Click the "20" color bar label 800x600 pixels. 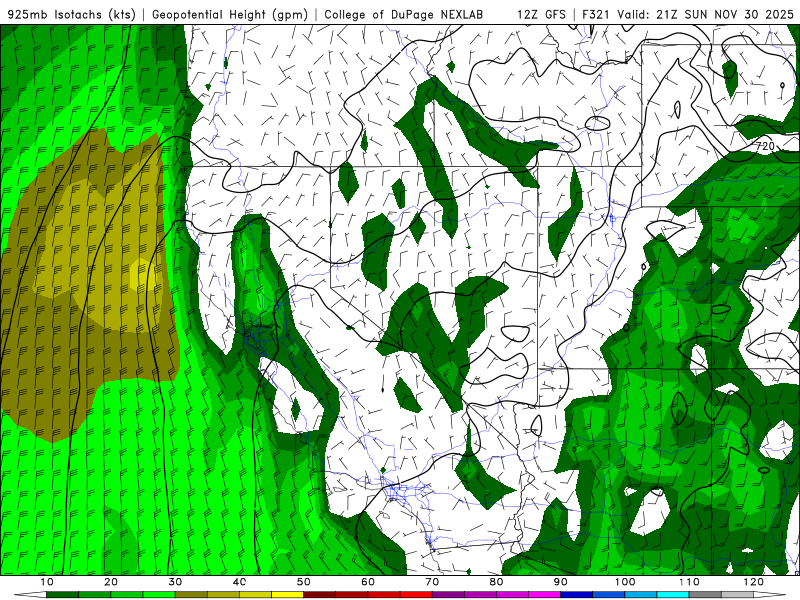pos(110,582)
